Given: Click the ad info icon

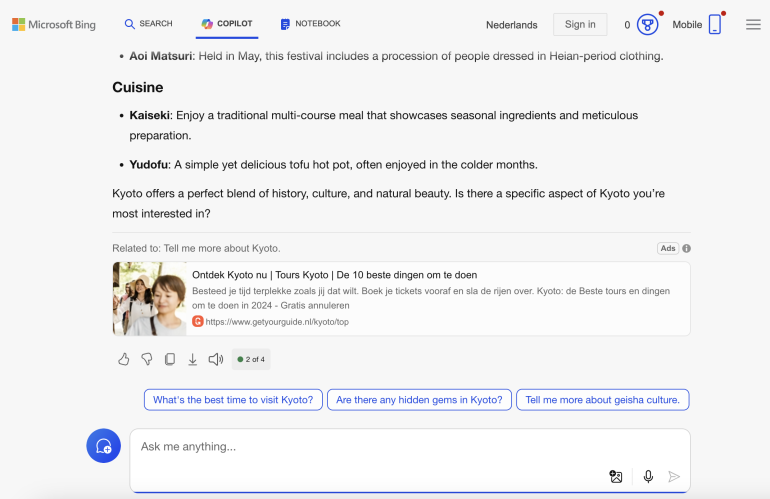Looking at the screenshot, I should 687,249.
